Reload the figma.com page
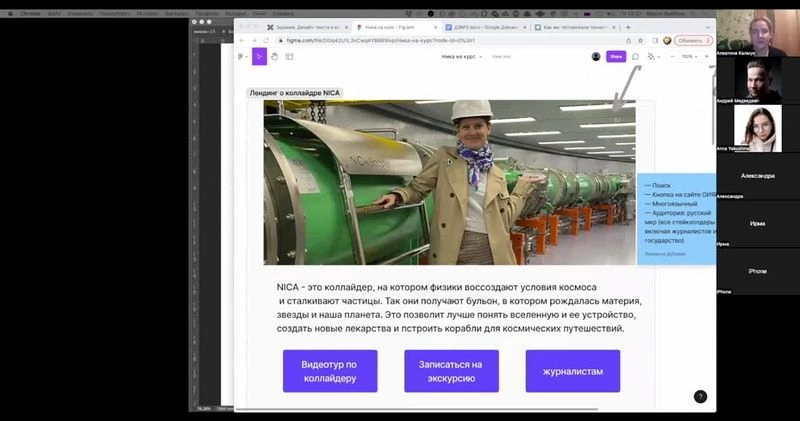800x421 pixels. coord(266,40)
